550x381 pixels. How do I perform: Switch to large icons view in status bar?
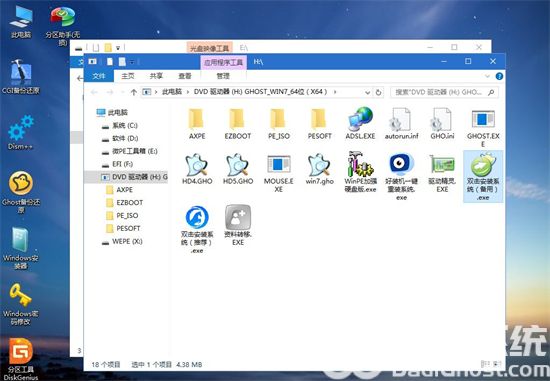coord(497,364)
